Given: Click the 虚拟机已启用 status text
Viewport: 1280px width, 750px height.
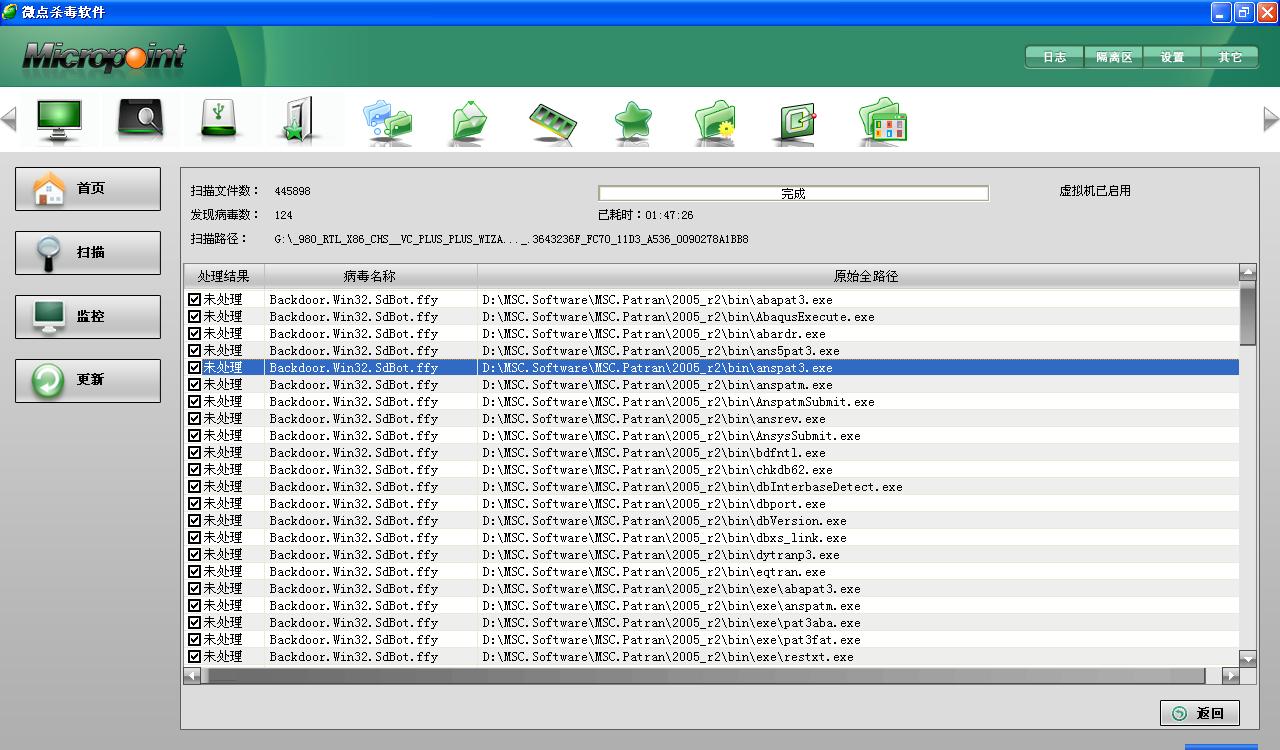Looking at the screenshot, I should [1095, 191].
